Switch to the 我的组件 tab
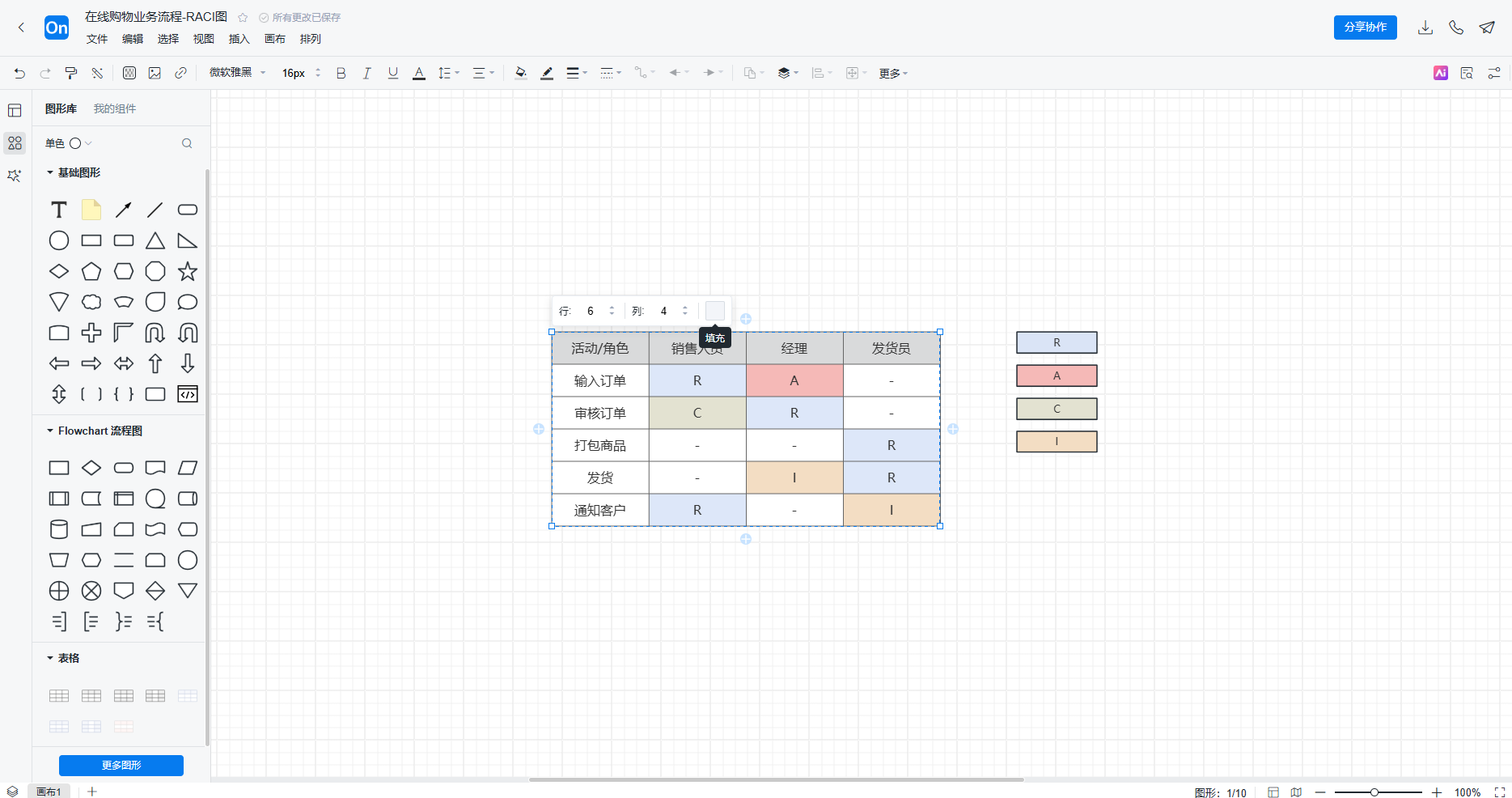The image size is (1512, 798). [x=115, y=108]
